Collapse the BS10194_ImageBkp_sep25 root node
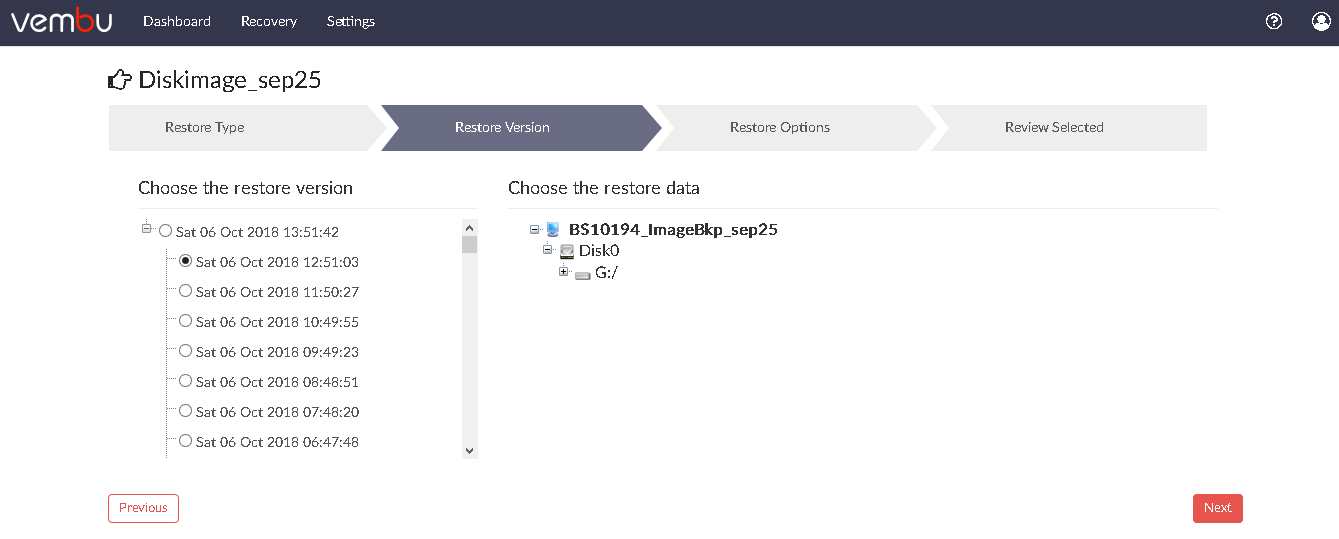 pos(535,229)
